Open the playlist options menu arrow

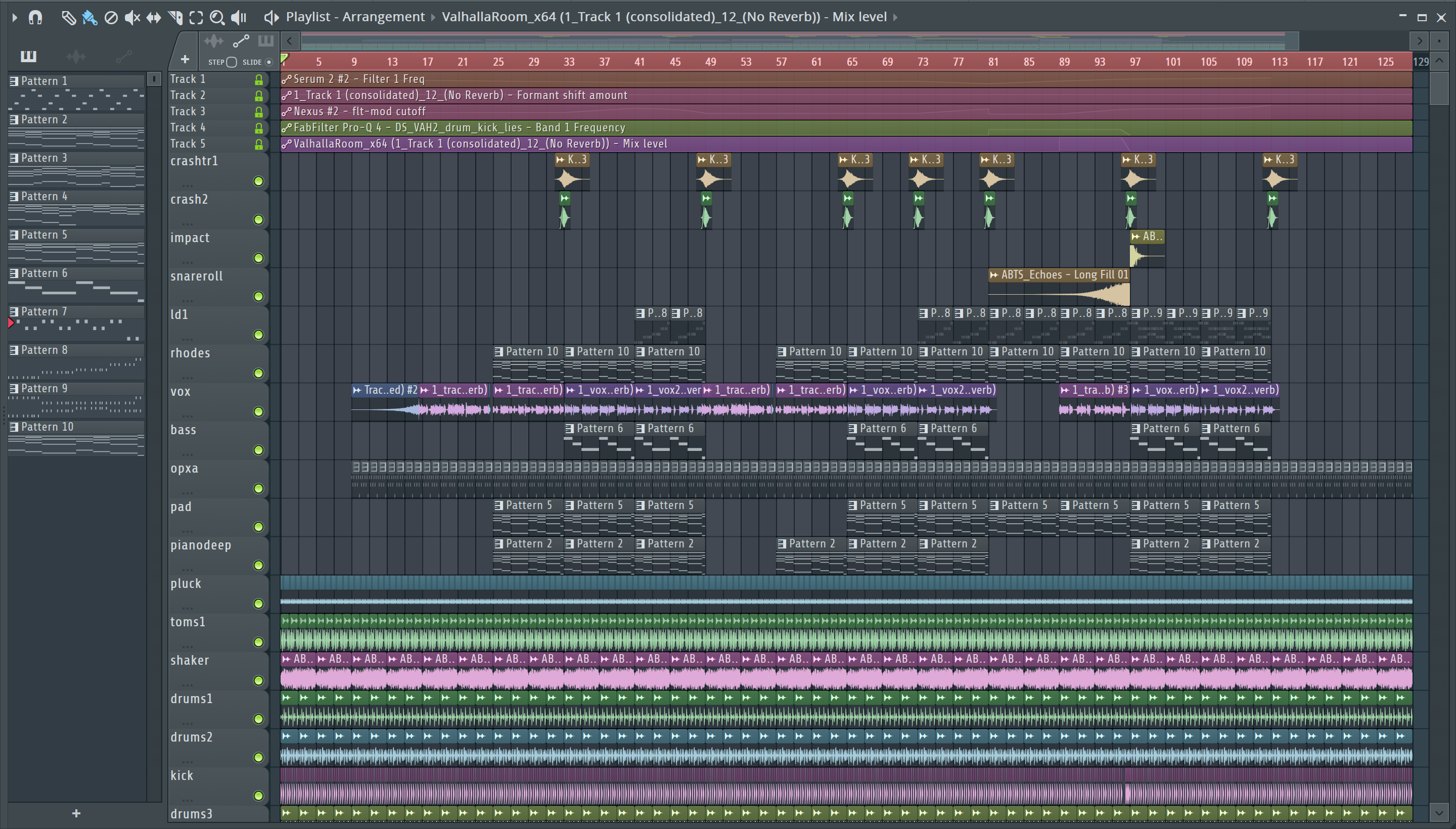click(x=15, y=17)
